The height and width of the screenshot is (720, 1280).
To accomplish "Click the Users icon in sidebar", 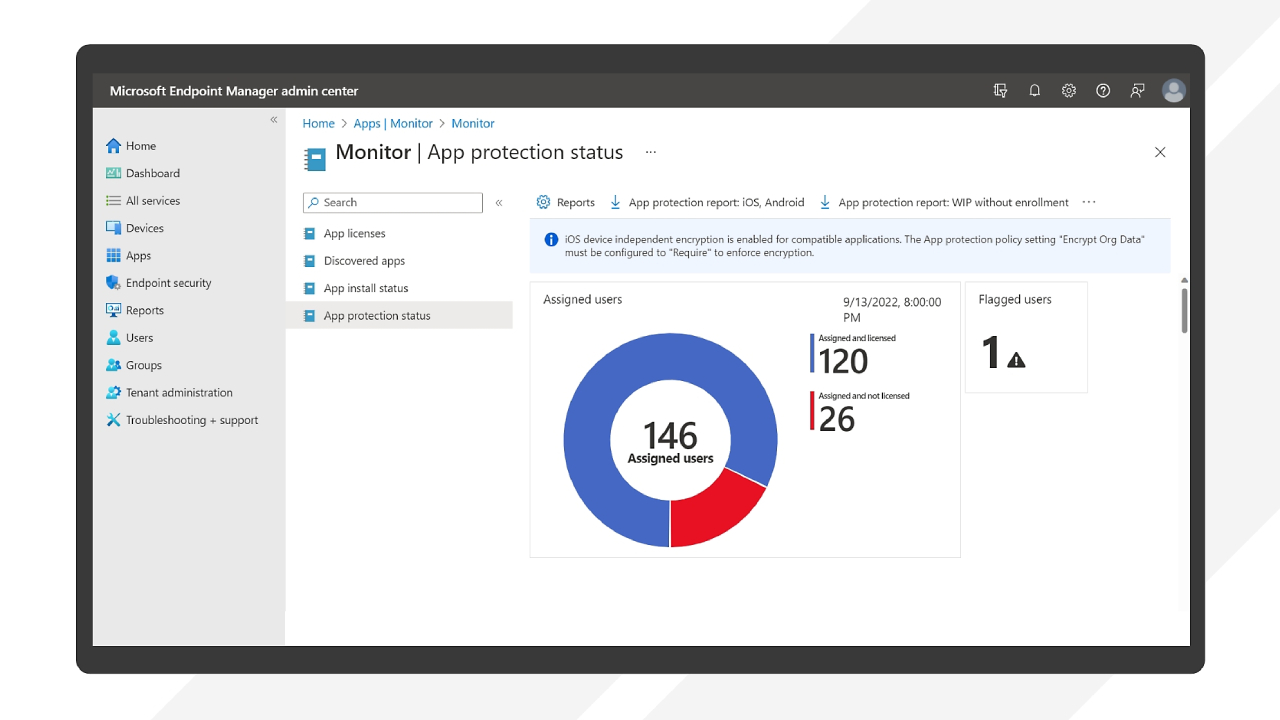I will [113, 338].
